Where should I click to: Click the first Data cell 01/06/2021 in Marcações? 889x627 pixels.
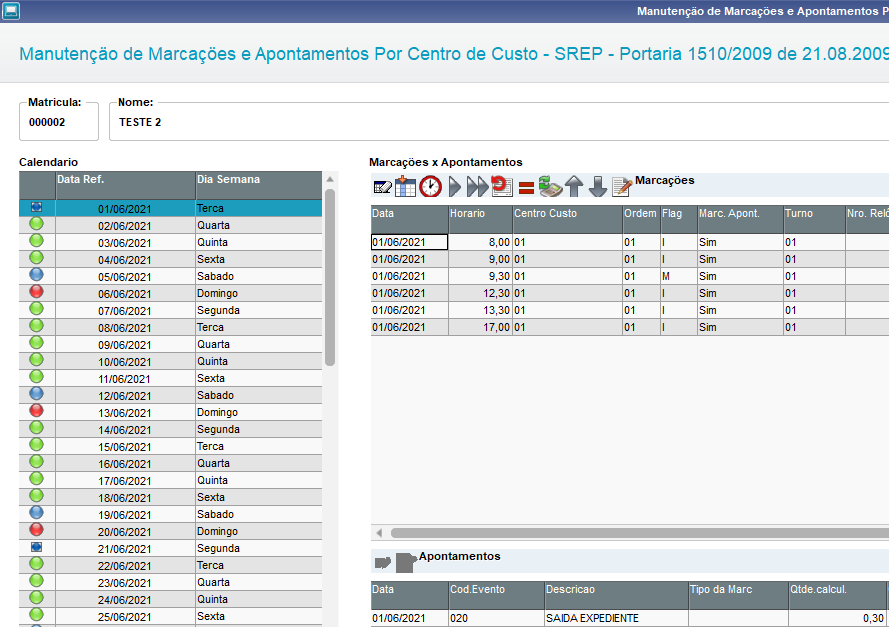pos(409,242)
